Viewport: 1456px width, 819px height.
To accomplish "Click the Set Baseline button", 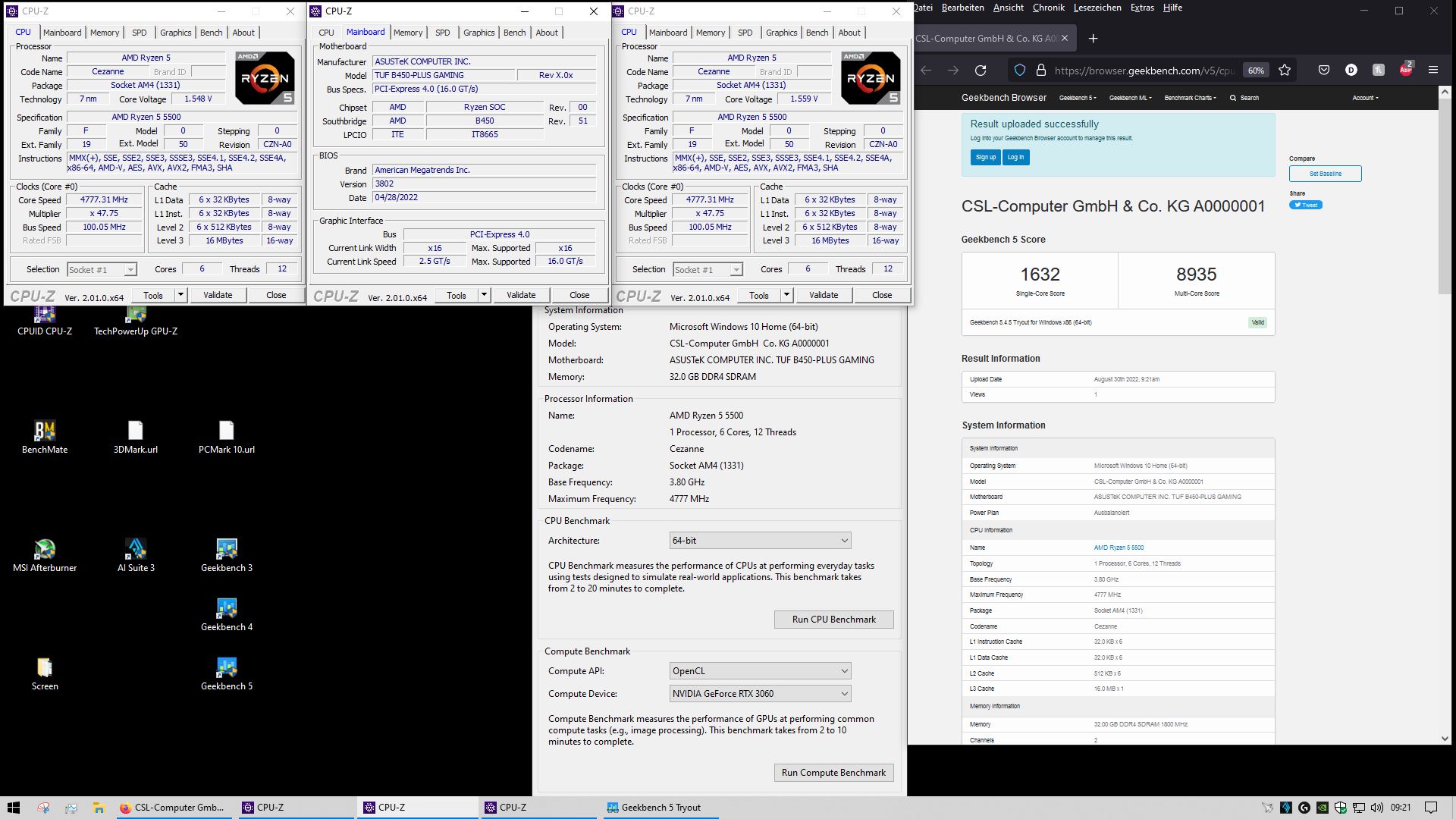I will click(1325, 174).
